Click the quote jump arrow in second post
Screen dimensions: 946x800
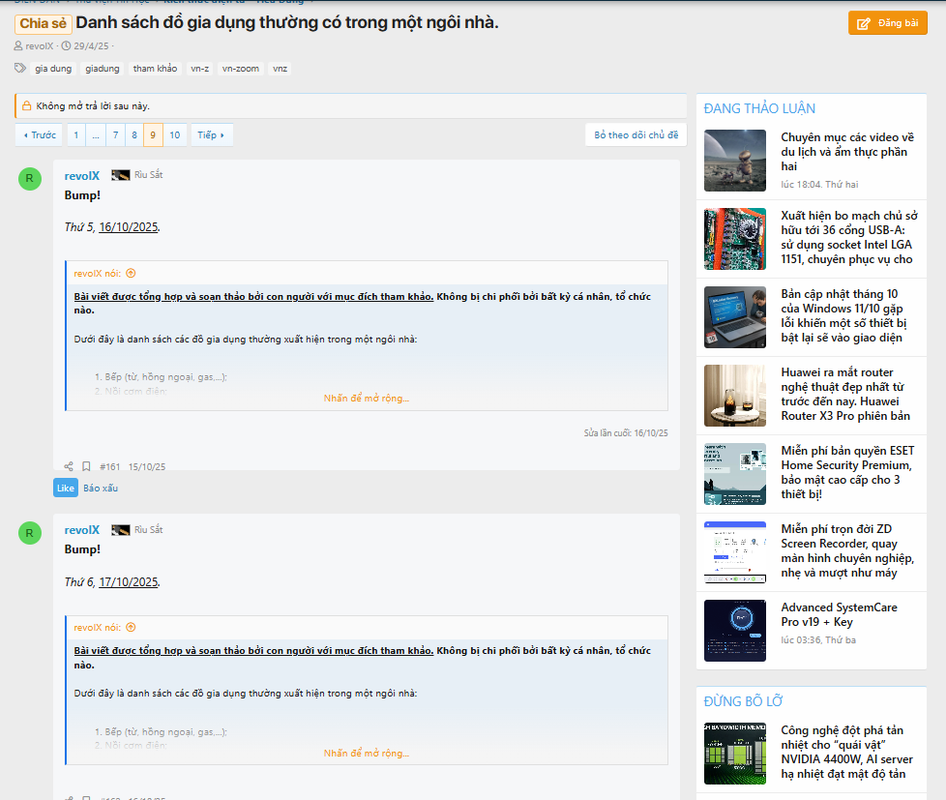point(131,627)
